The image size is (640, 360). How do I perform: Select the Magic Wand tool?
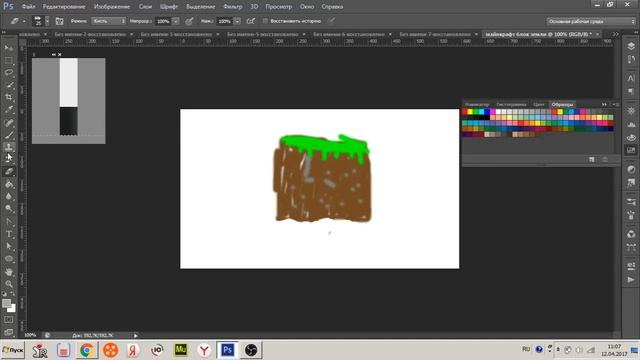click(x=9, y=85)
